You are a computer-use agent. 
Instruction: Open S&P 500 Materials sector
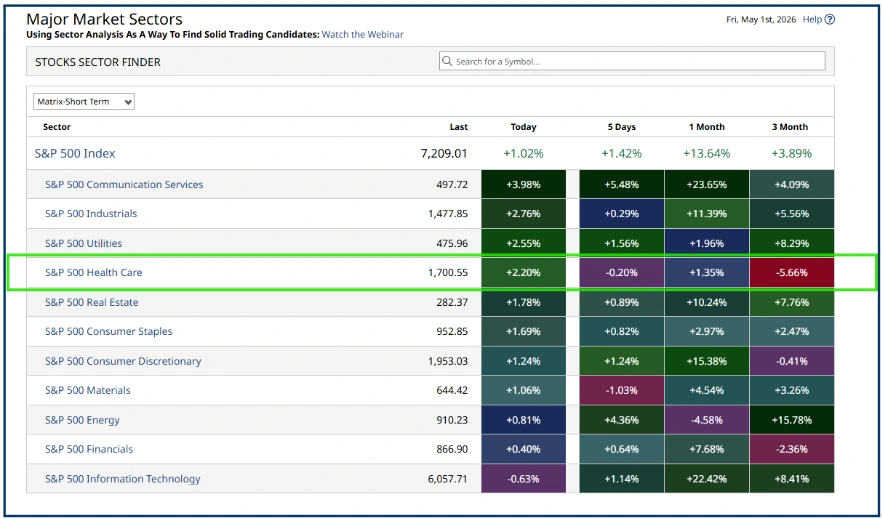point(87,390)
